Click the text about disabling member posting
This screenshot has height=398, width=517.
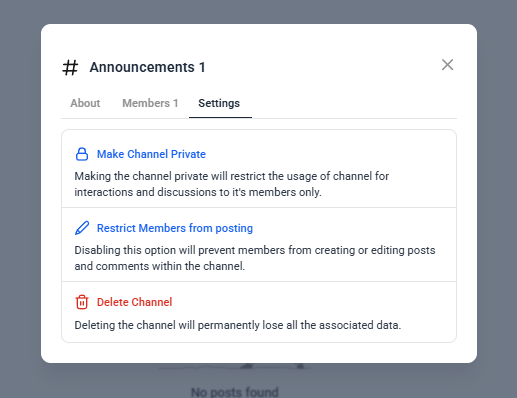(255, 258)
